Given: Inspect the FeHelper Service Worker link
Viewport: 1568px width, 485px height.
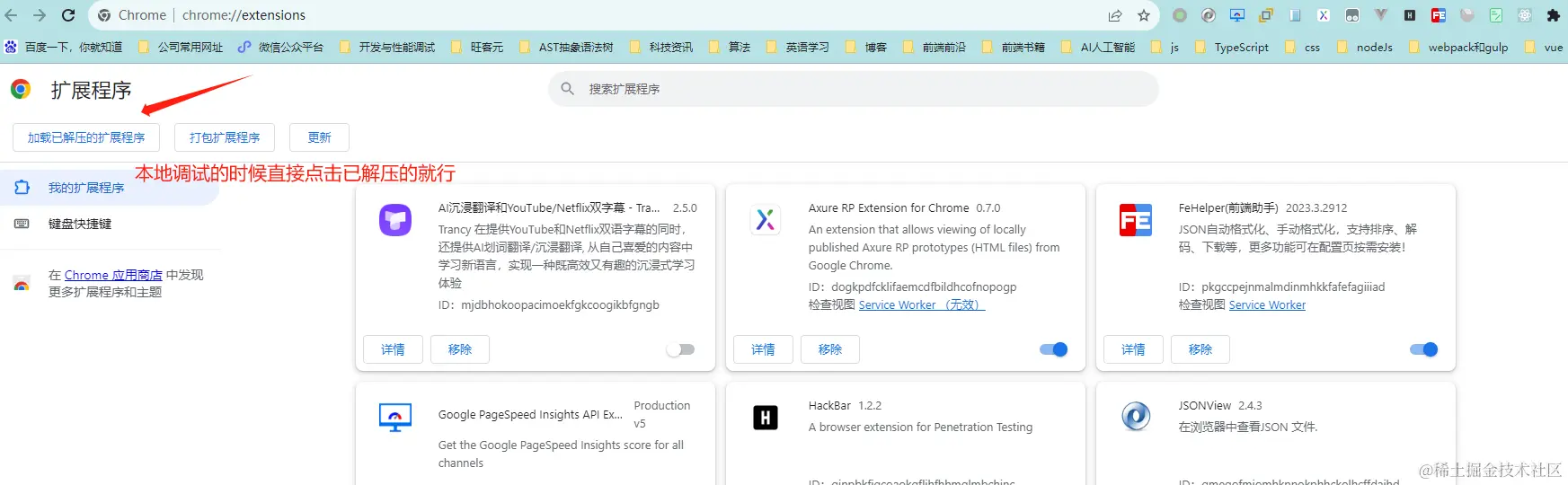Looking at the screenshot, I should [1267, 305].
